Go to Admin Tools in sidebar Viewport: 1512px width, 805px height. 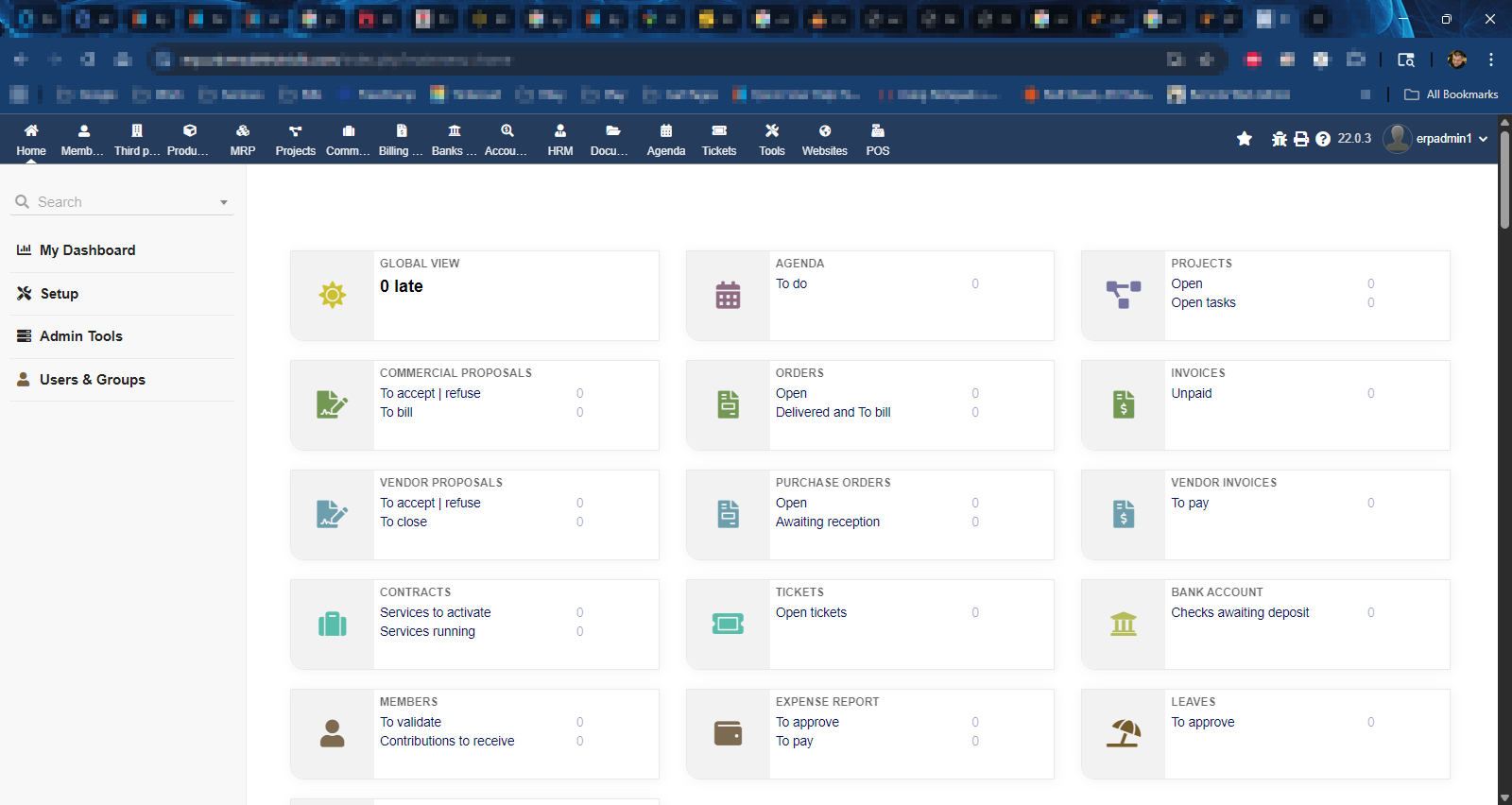coord(80,336)
